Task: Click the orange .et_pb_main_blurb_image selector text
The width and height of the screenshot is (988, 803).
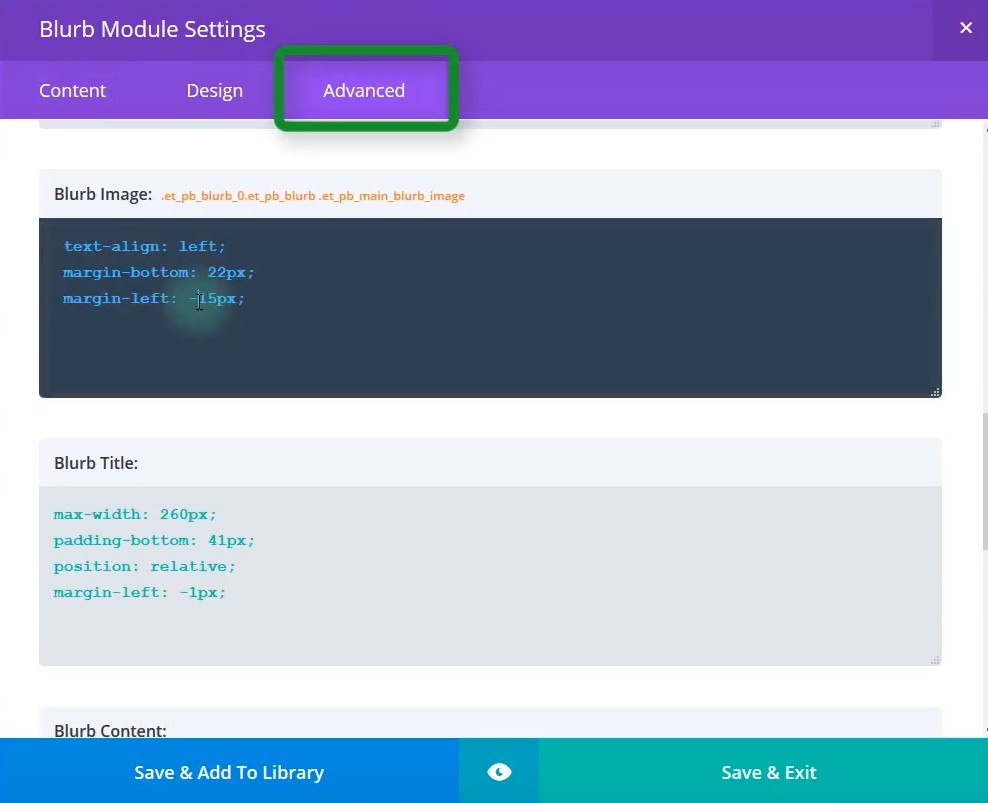Action: pos(313,196)
